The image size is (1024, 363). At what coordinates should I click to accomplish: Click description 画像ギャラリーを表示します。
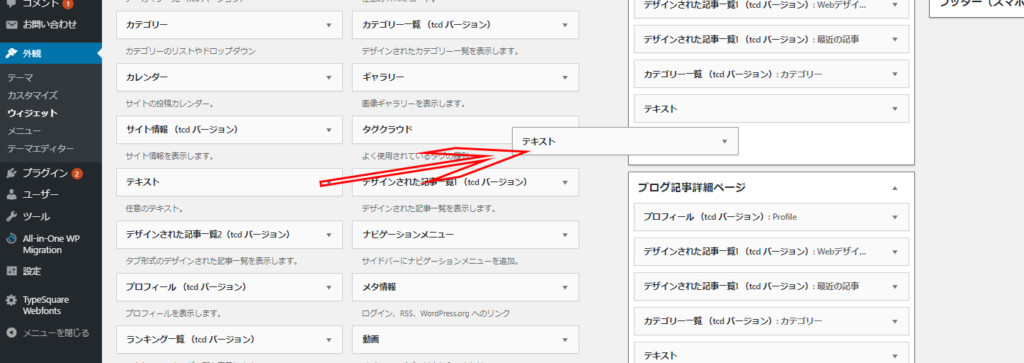413,104
